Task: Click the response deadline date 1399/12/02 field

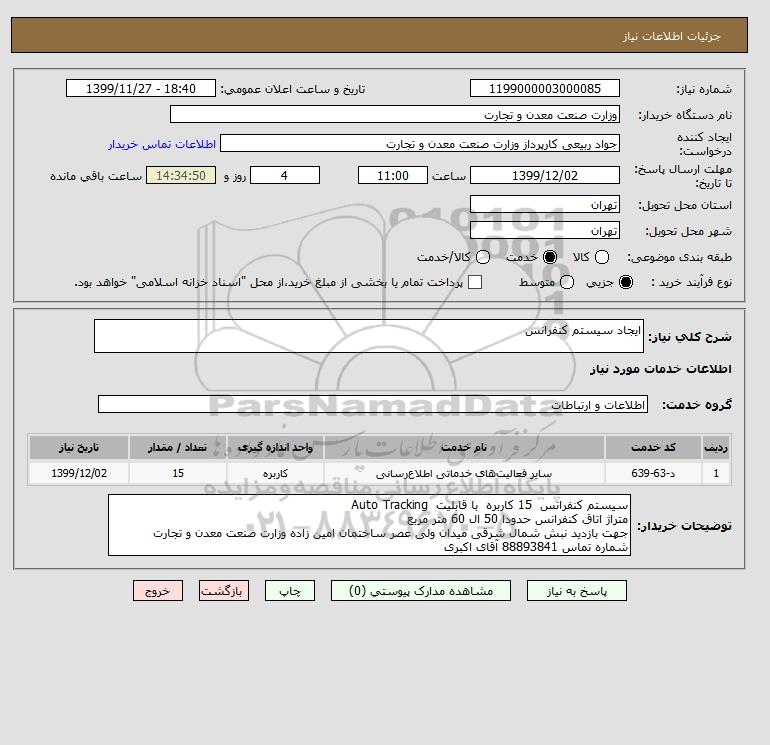Action: coord(545,175)
